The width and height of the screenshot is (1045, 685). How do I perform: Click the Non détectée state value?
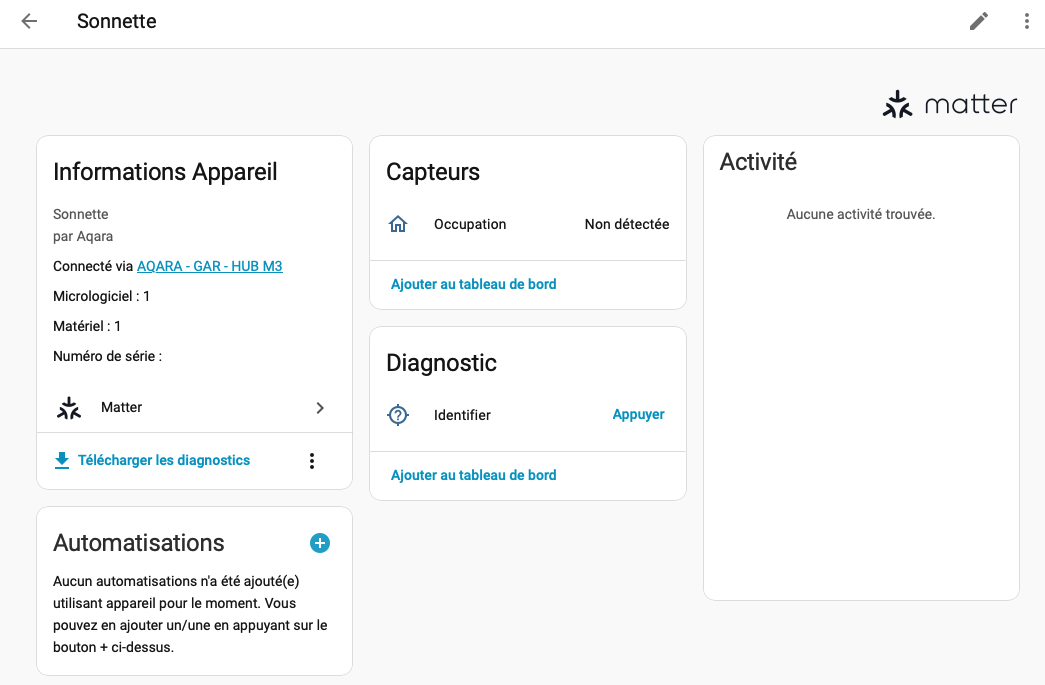tap(626, 225)
